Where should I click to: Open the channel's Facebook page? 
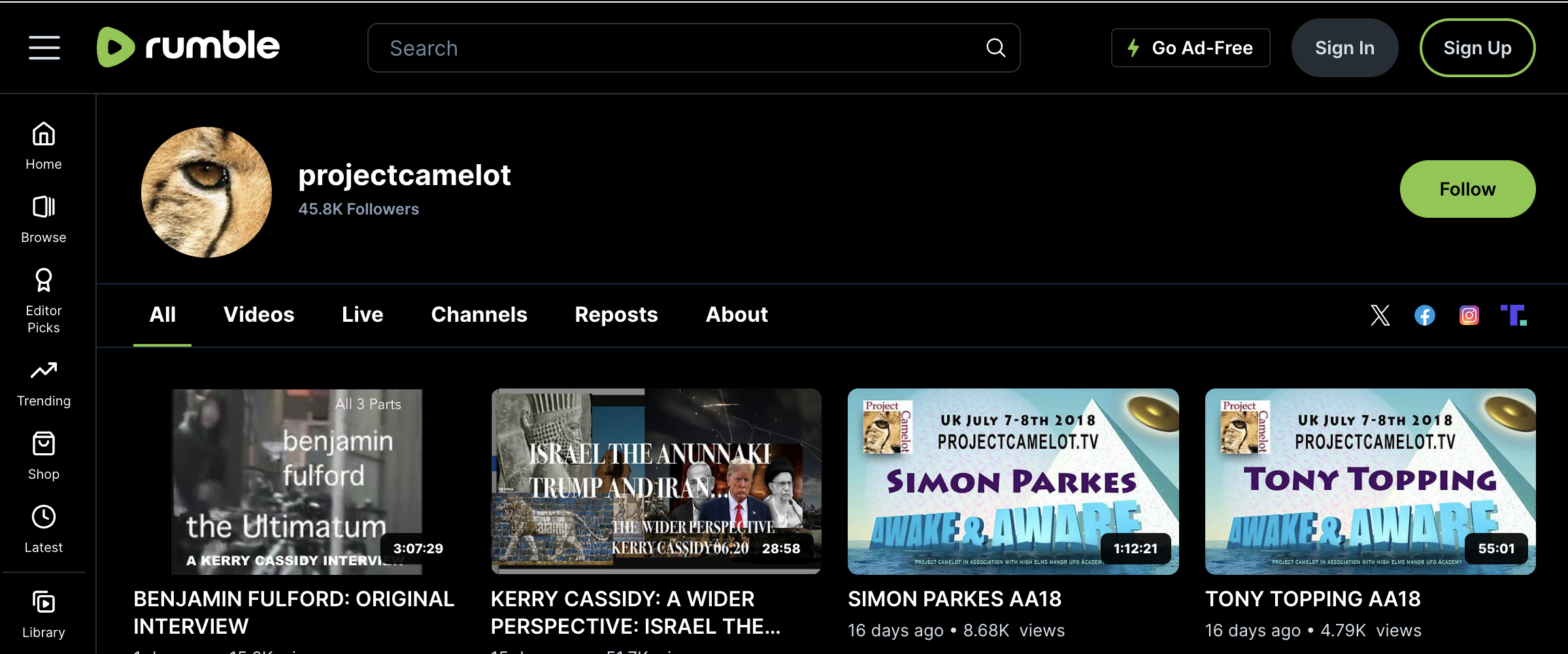point(1425,315)
